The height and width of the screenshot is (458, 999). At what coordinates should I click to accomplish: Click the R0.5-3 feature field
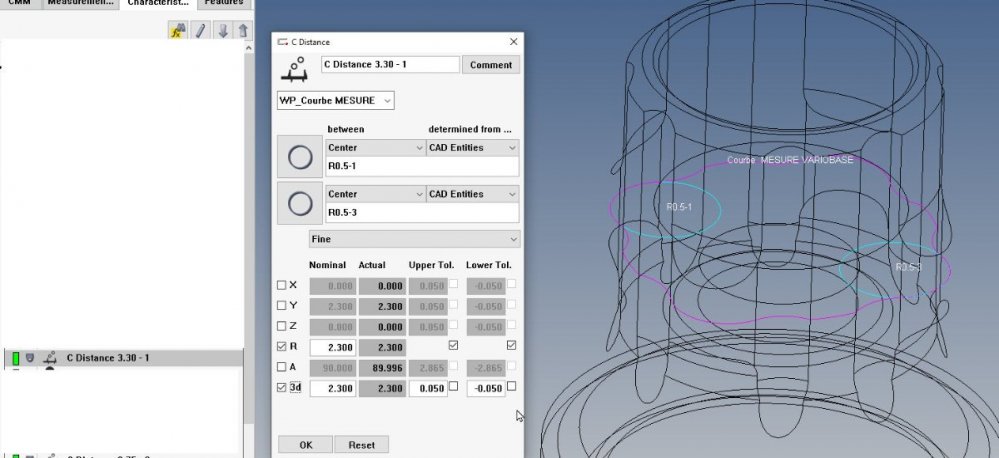tap(422, 213)
